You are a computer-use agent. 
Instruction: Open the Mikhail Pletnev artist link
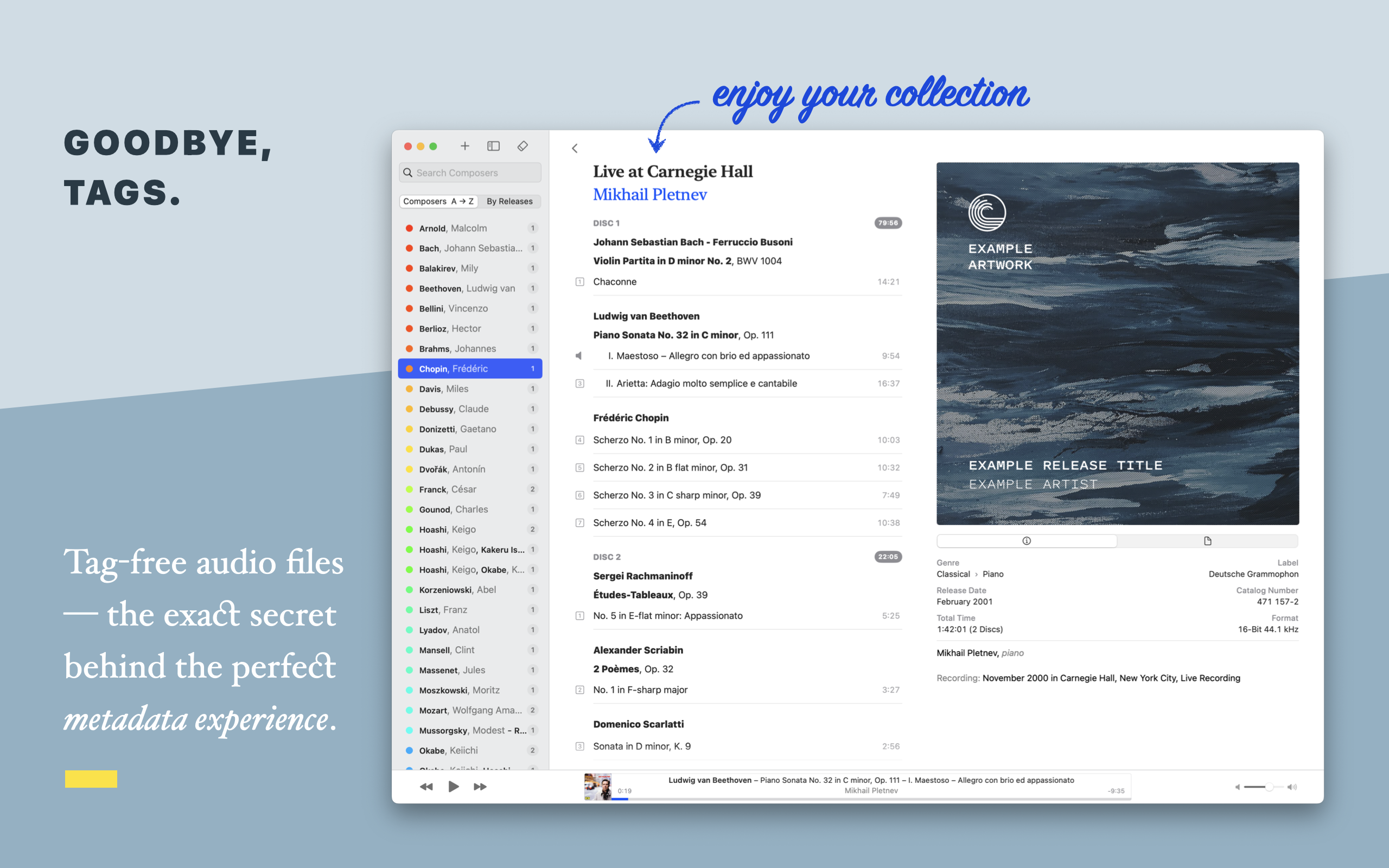point(649,195)
